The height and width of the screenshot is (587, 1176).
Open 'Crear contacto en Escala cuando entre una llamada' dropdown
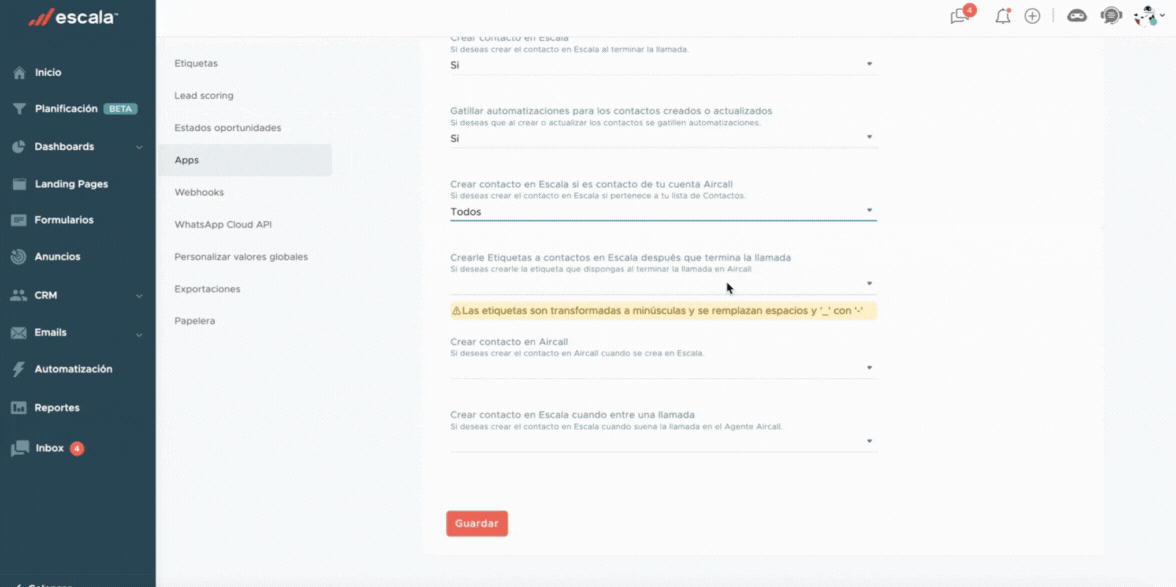[663, 442]
